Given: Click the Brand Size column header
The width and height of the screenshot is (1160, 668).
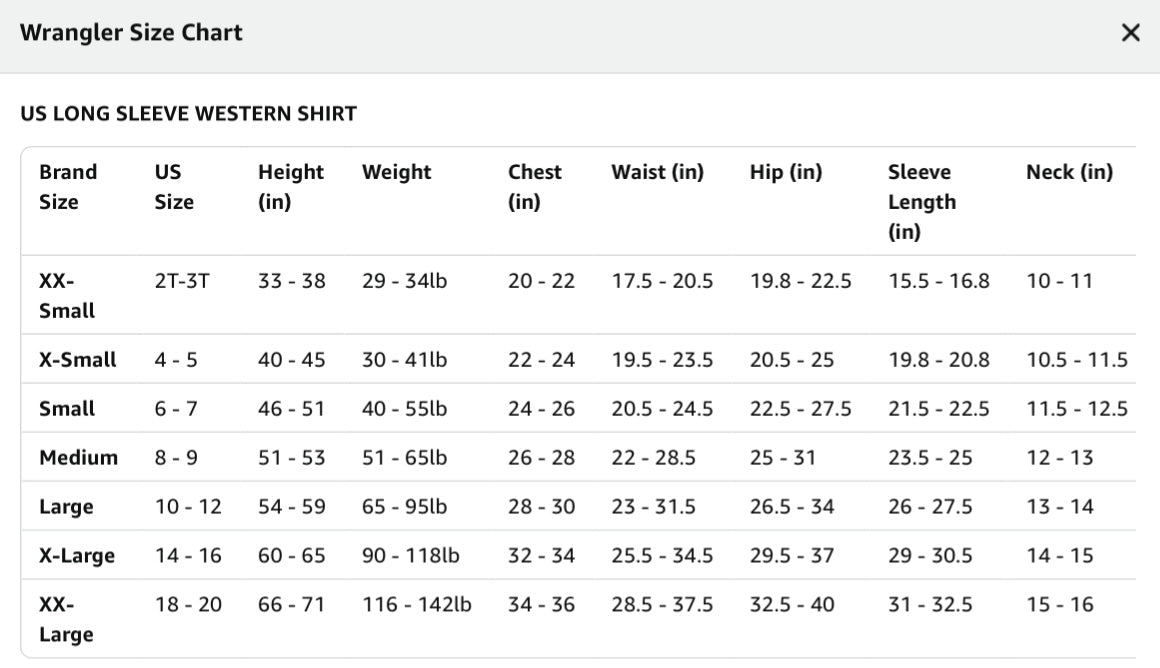Looking at the screenshot, I should click(x=68, y=186).
